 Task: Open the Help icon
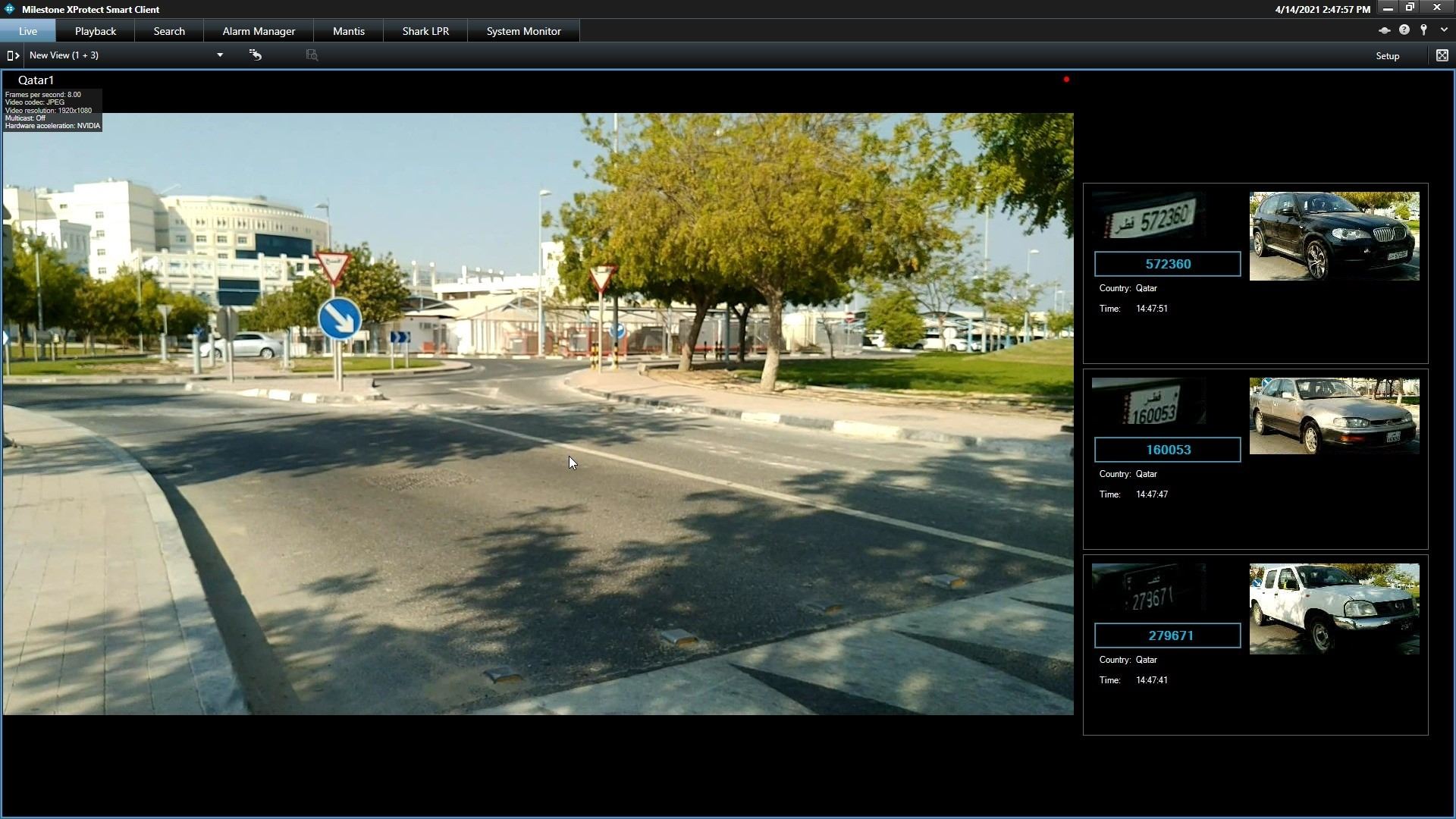tap(1404, 30)
